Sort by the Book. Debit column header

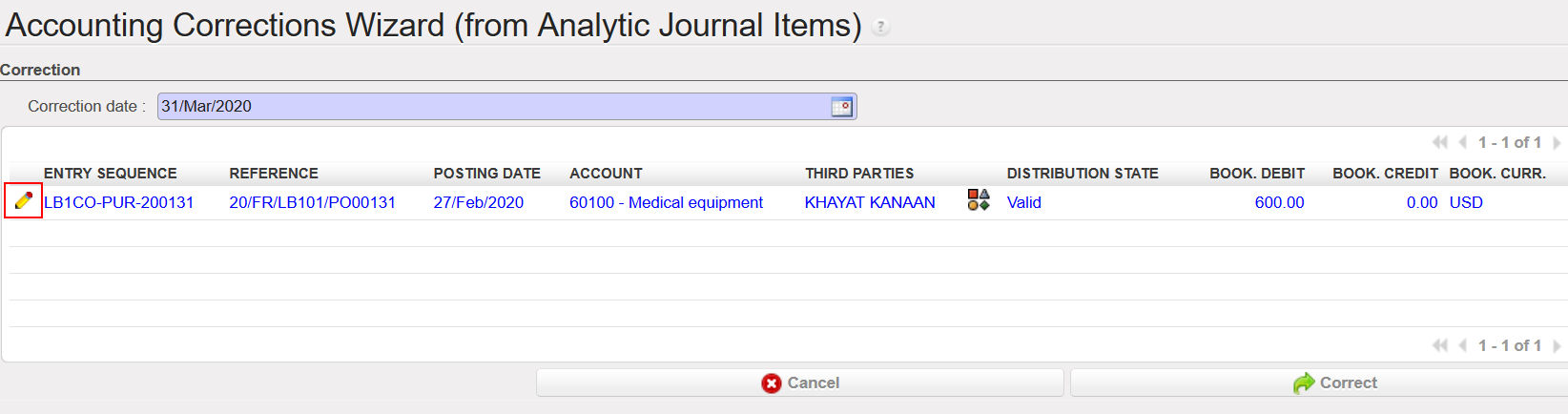click(x=1257, y=174)
